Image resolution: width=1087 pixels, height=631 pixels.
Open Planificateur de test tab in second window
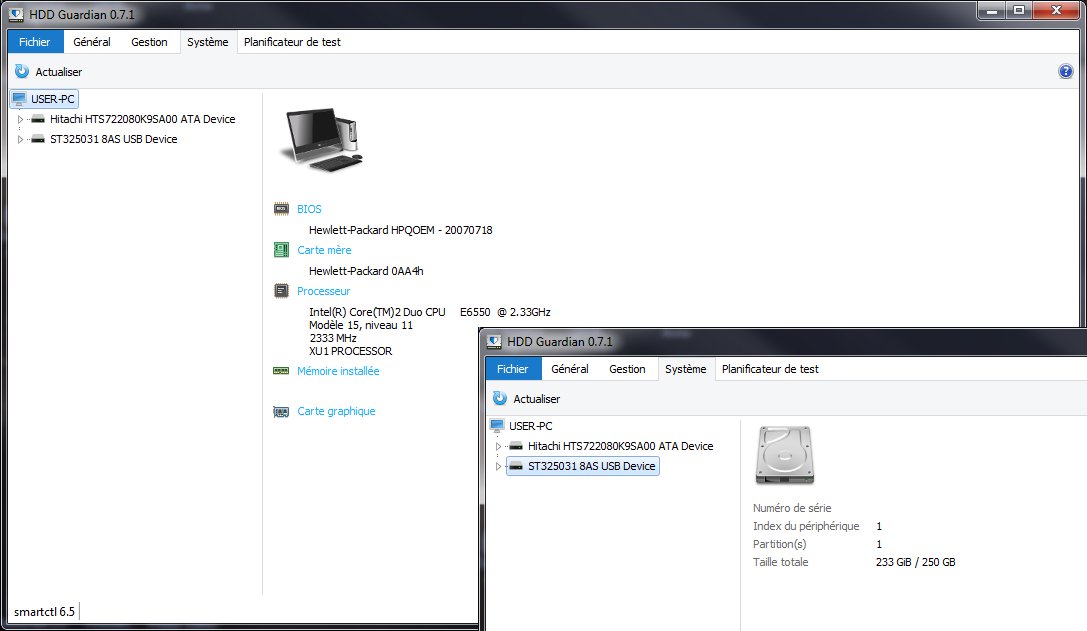tap(770, 369)
